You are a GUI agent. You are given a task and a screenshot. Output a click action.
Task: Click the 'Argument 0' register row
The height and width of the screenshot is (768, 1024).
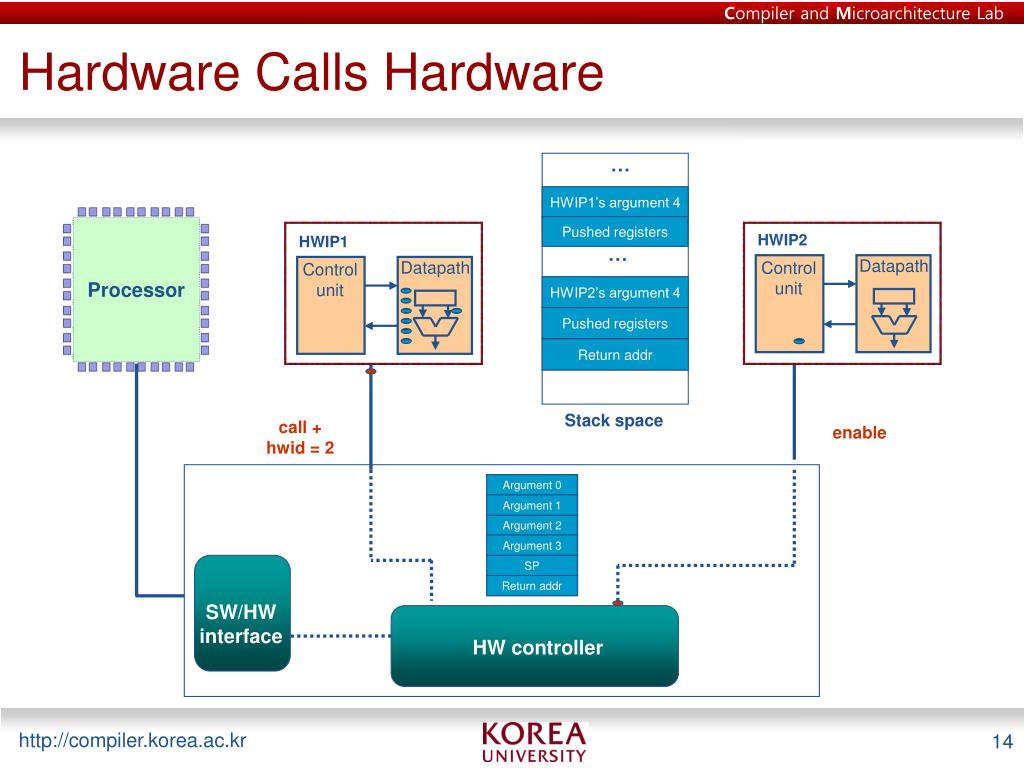pyautogui.click(x=532, y=485)
